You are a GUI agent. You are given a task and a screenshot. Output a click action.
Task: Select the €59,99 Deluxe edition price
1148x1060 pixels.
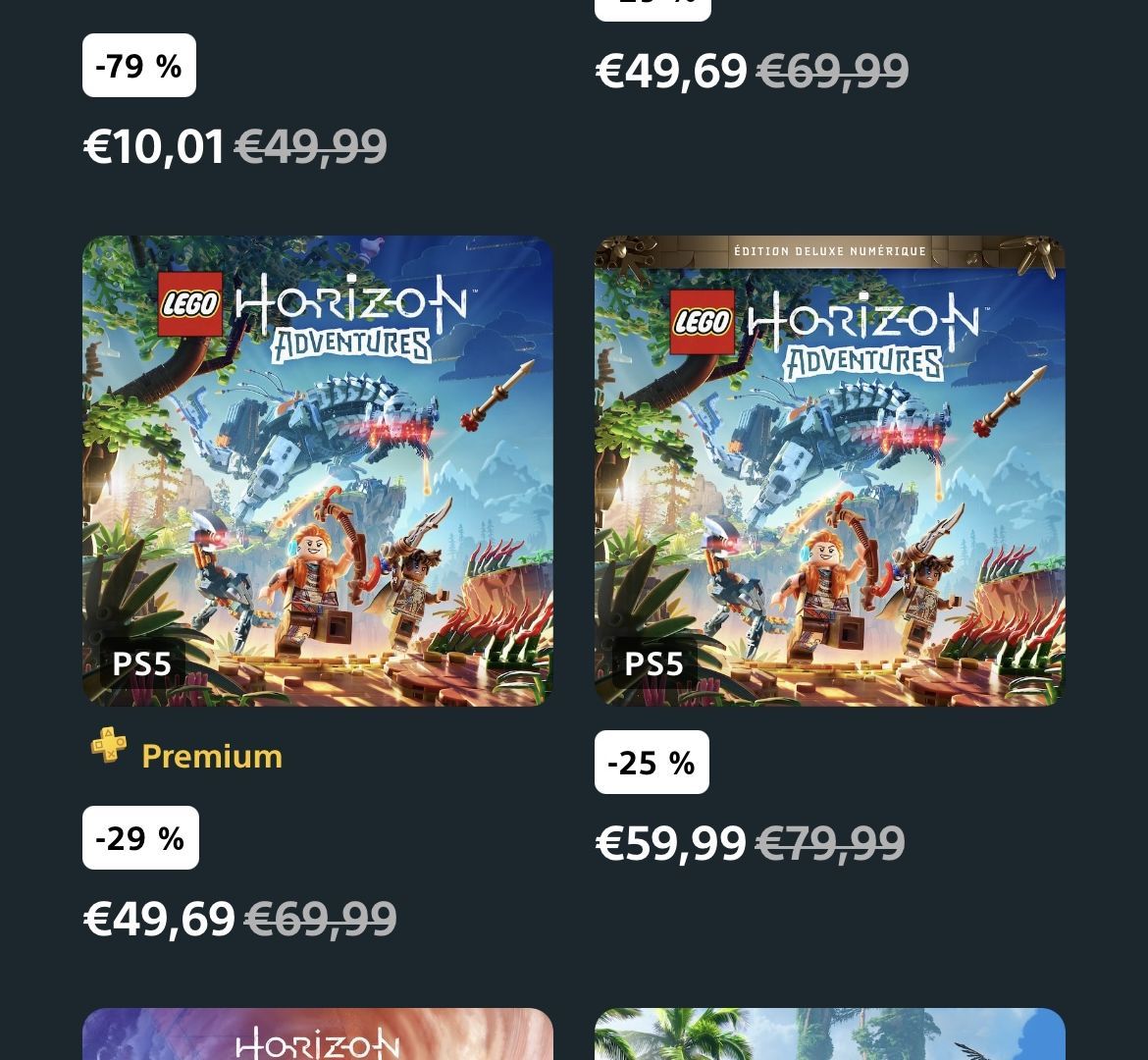(670, 843)
